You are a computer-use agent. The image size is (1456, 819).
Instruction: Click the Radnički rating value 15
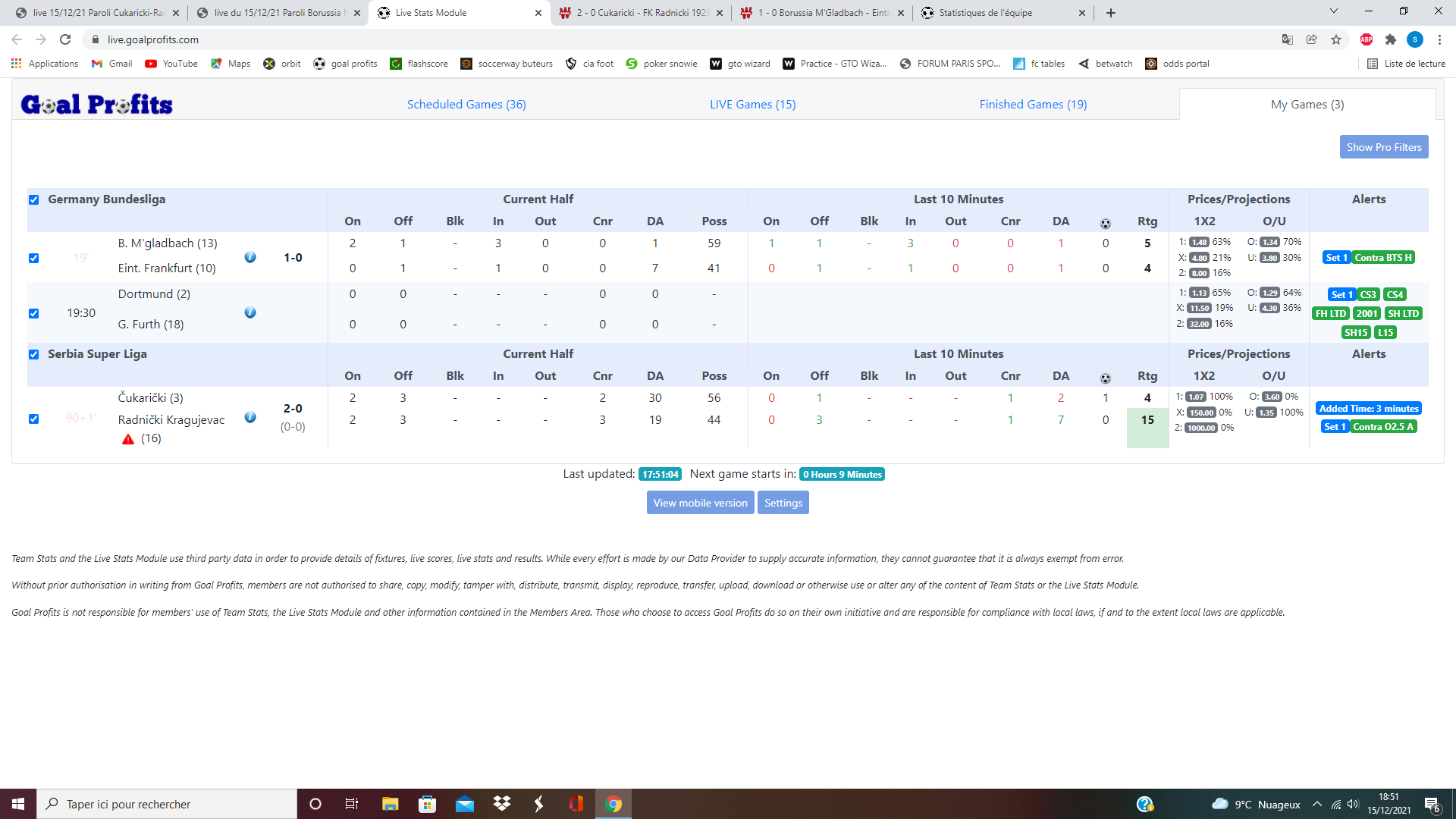[1147, 420]
